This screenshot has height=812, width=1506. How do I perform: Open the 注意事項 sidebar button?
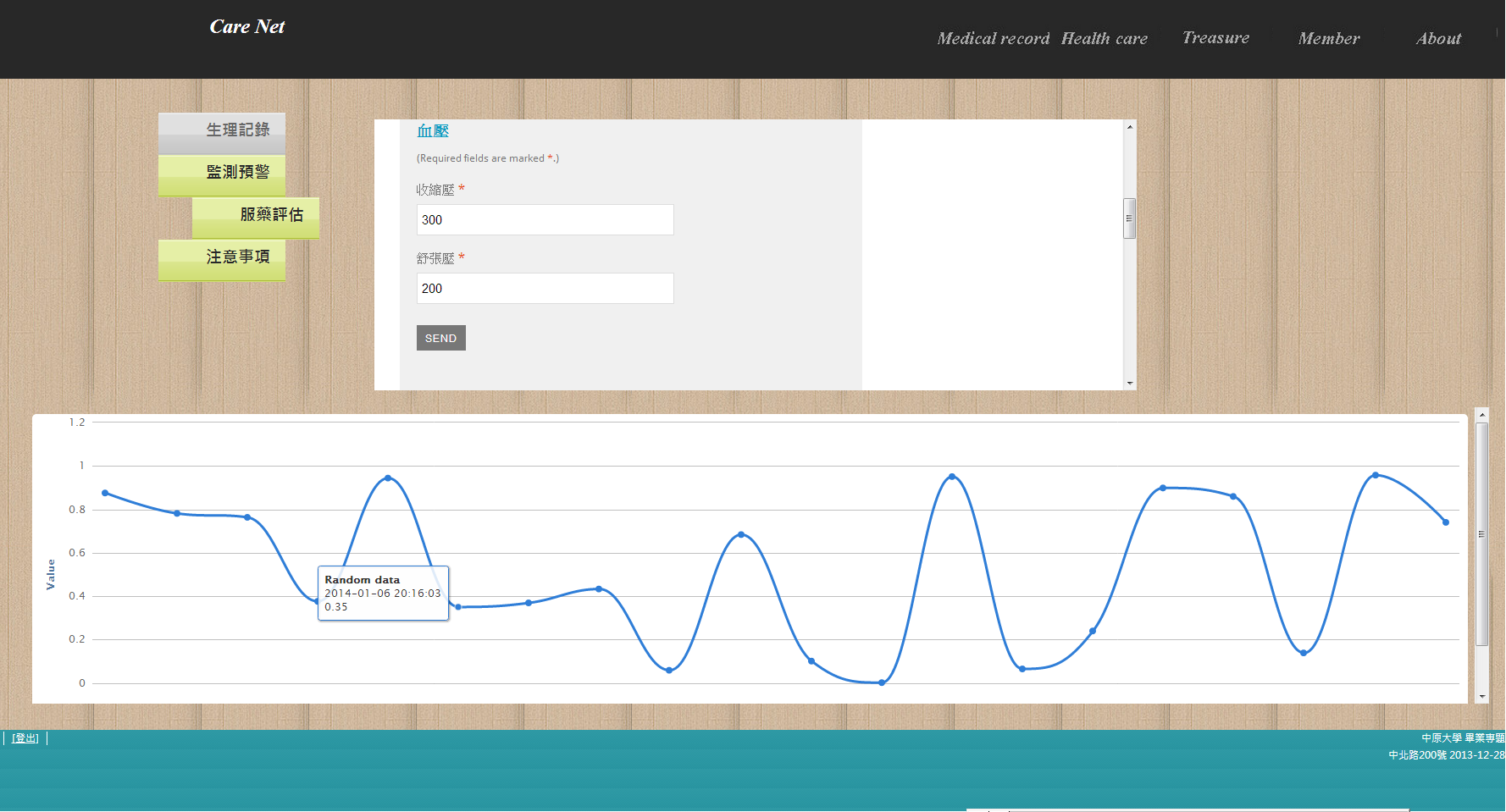coord(222,257)
